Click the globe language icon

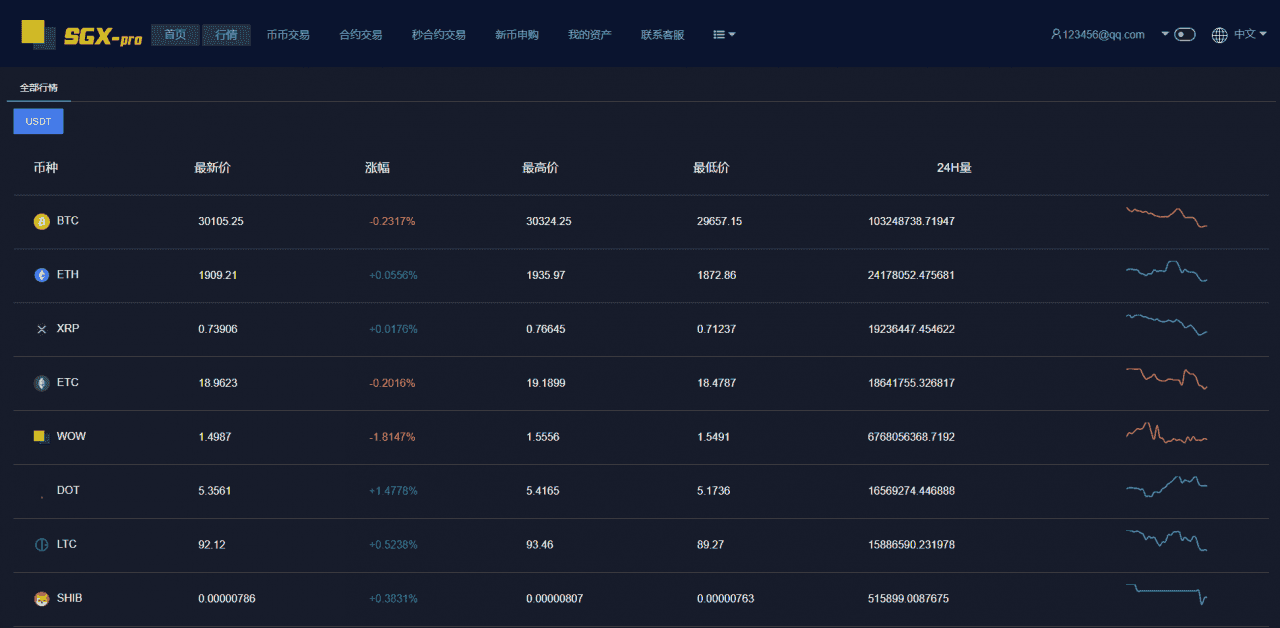[x=1219, y=35]
